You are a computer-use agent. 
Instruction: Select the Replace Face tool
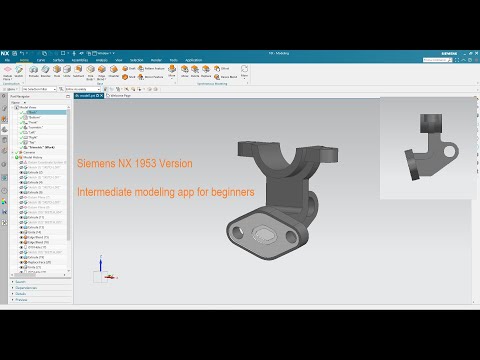tap(206, 71)
